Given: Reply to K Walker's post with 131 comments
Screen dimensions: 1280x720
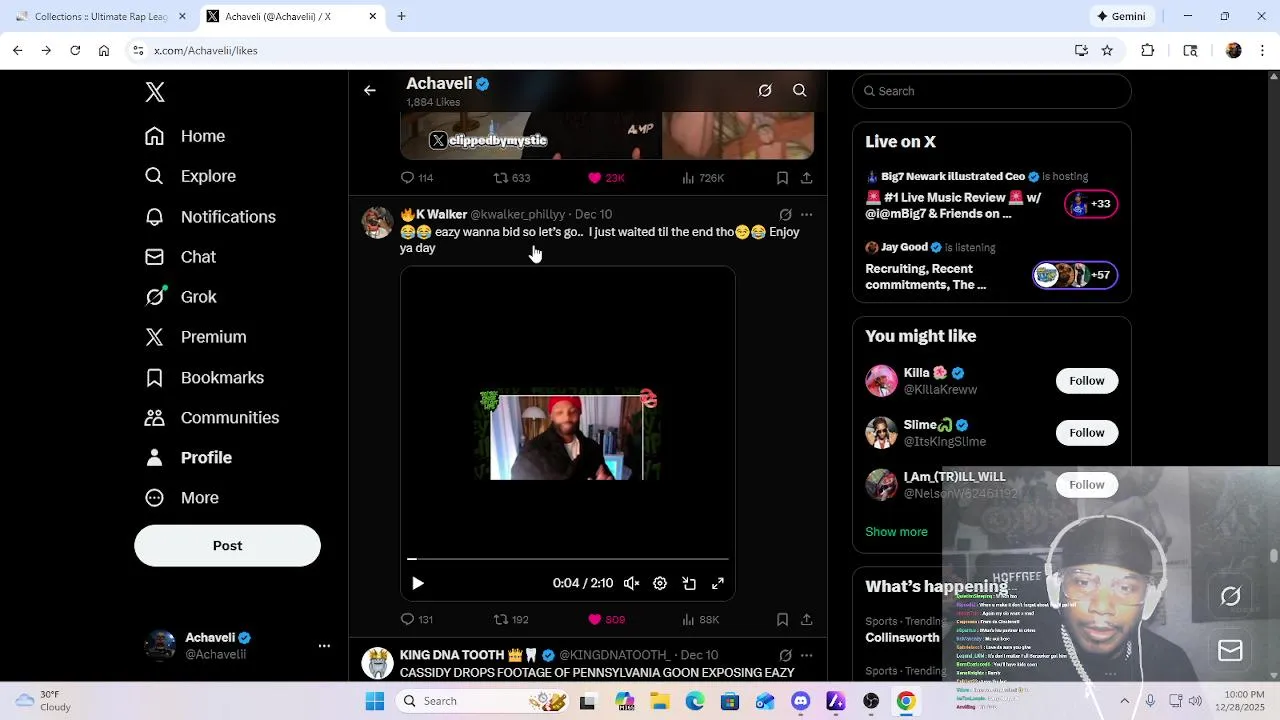Looking at the screenshot, I should pyautogui.click(x=416, y=620).
